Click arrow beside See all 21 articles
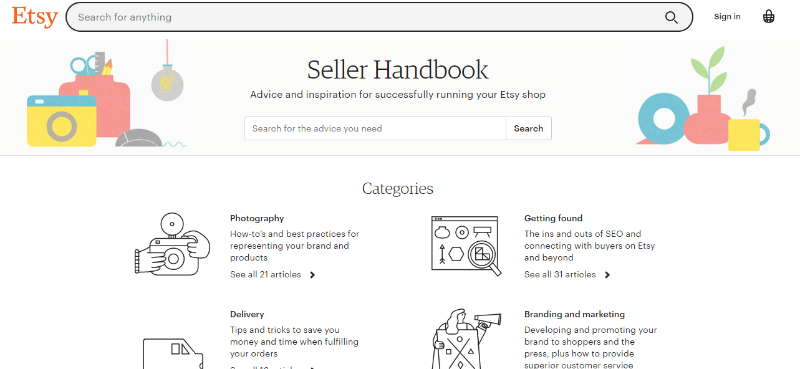The width and height of the screenshot is (800, 369). (x=312, y=275)
